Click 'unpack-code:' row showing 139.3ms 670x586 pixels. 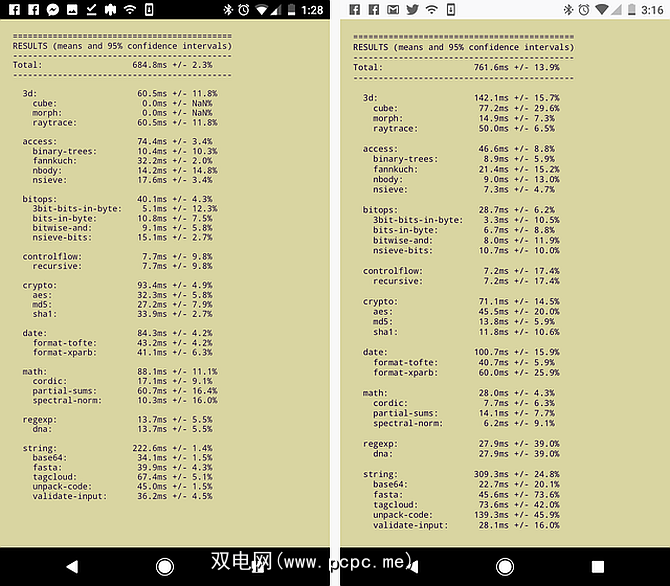[466, 515]
